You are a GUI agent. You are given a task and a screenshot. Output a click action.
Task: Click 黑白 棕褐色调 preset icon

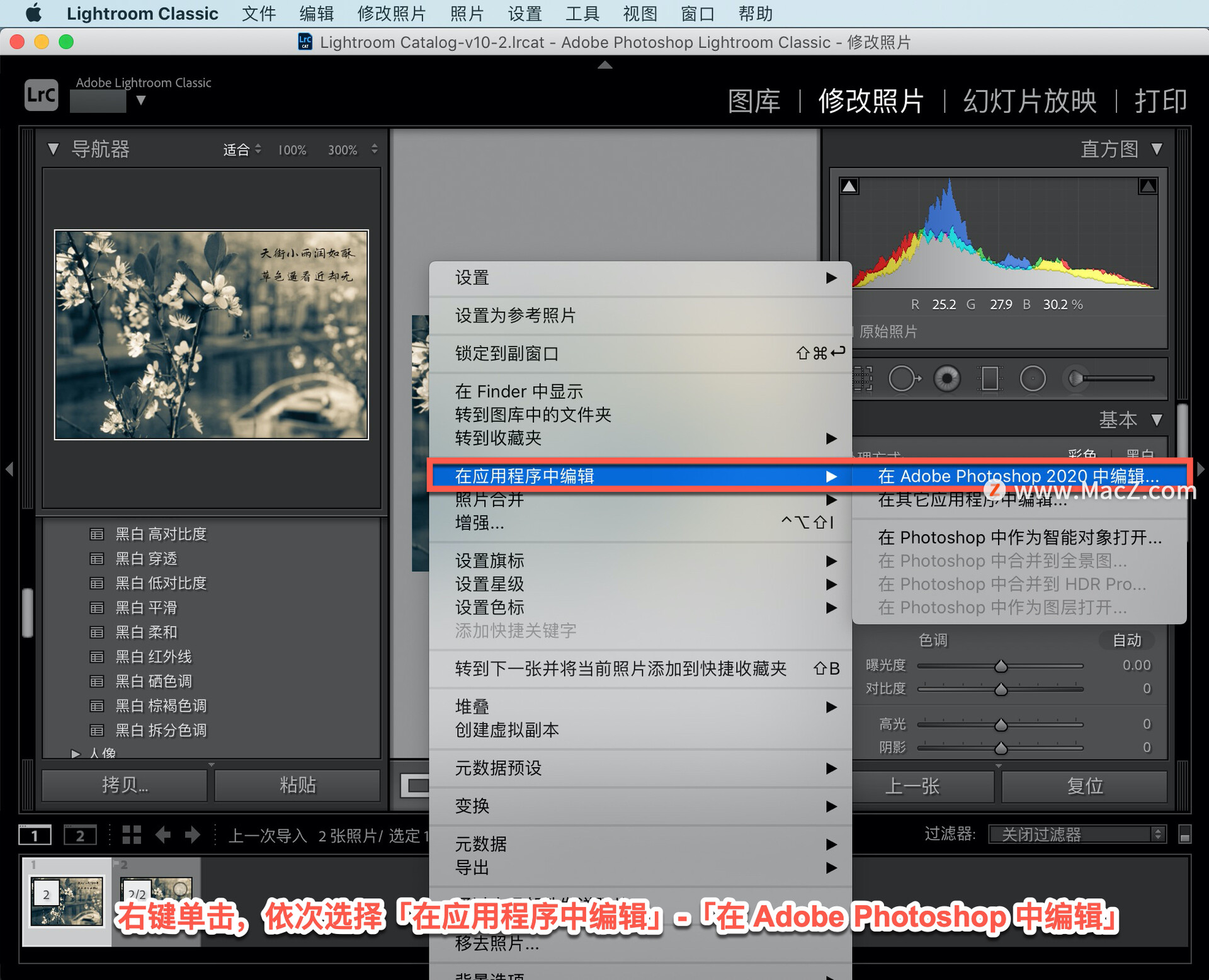click(96, 706)
